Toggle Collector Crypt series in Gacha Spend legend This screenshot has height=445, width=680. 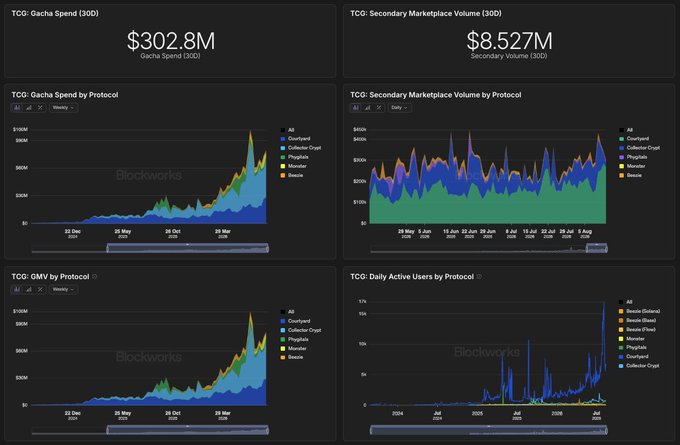click(x=301, y=148)
